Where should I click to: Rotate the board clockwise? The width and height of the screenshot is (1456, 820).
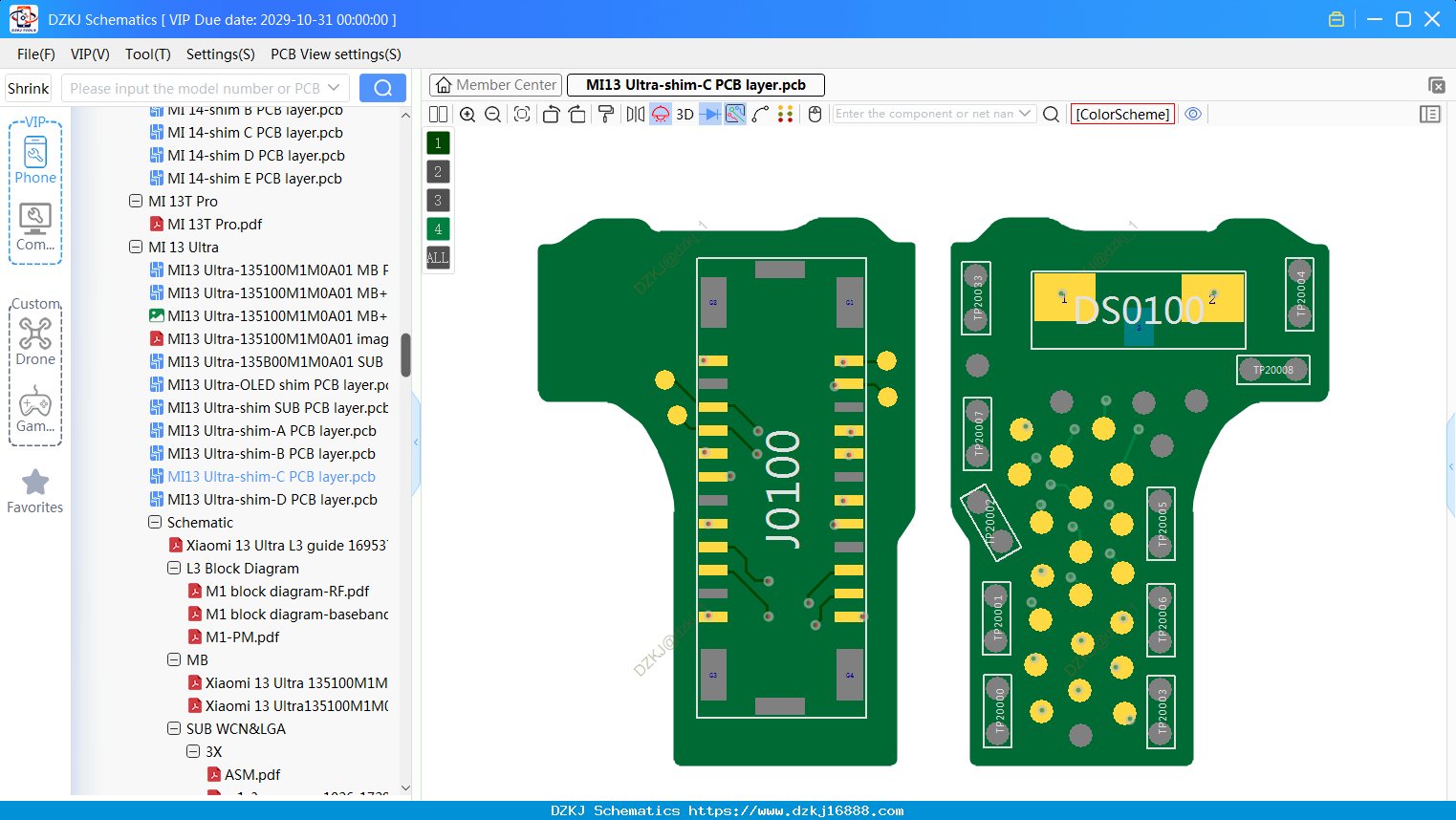click(577, 115)
